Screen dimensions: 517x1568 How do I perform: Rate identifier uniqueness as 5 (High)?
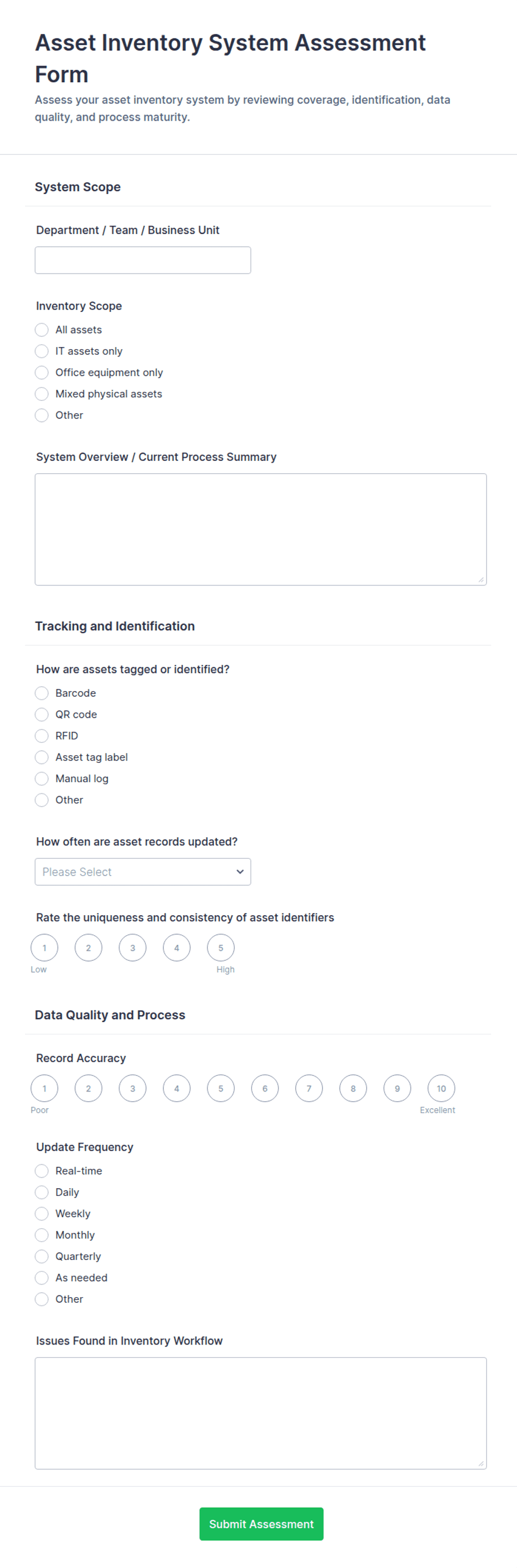221,947
